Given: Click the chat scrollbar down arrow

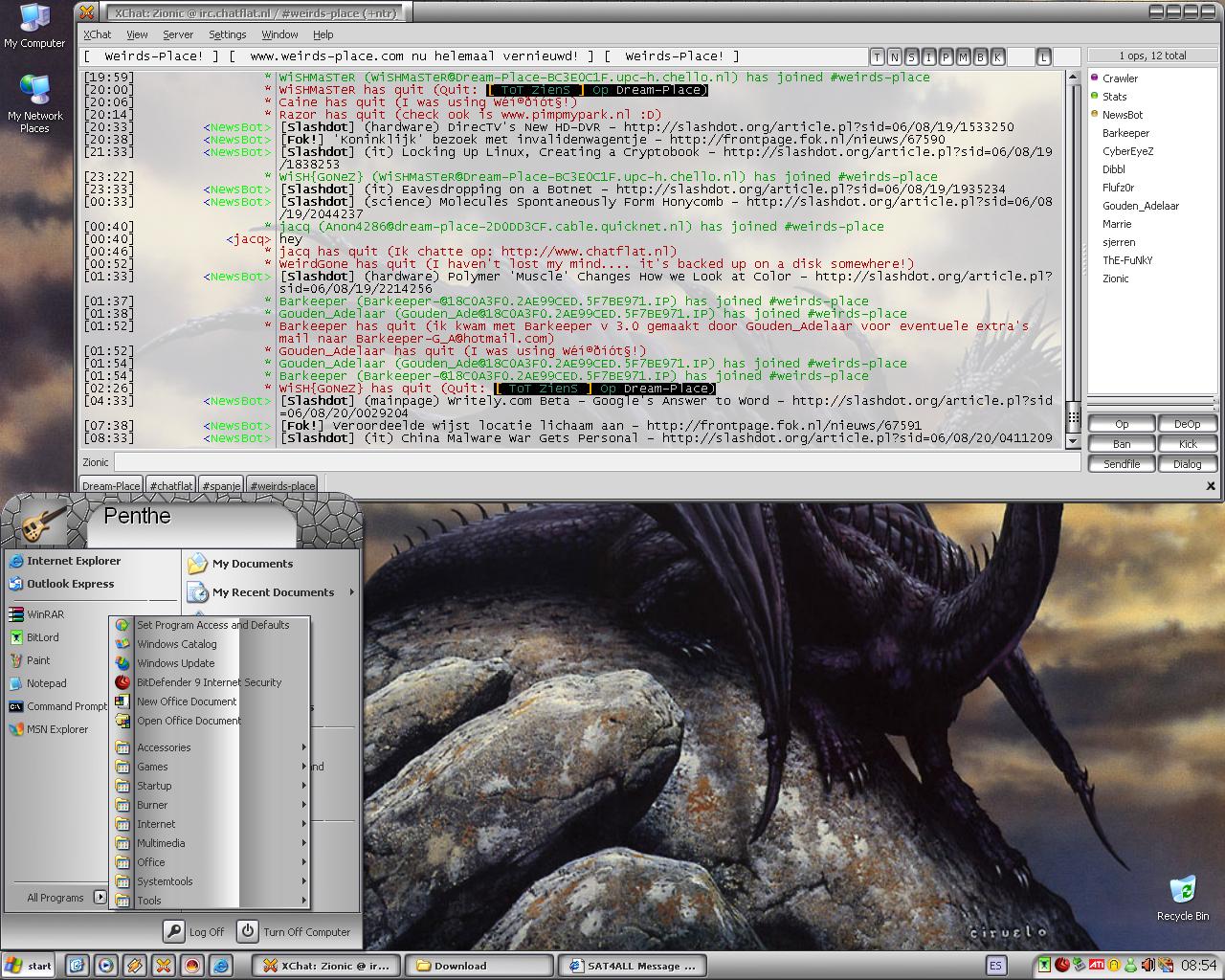Looking at the screenshot, I should click(1073, 441).
